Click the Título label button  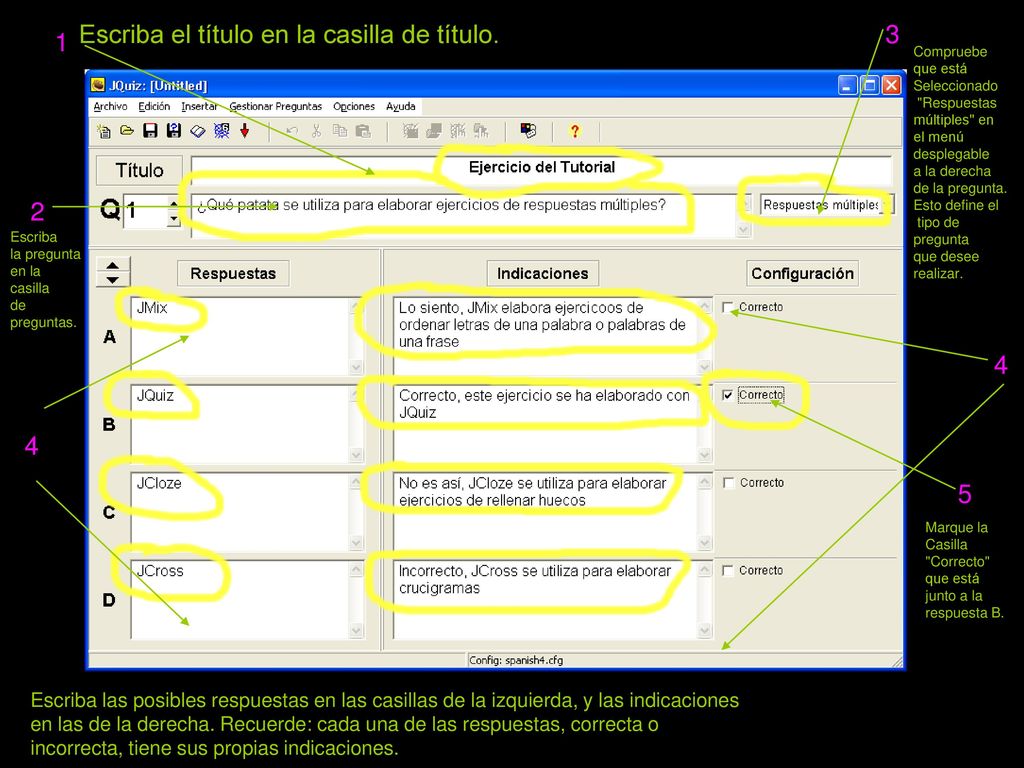139,170
